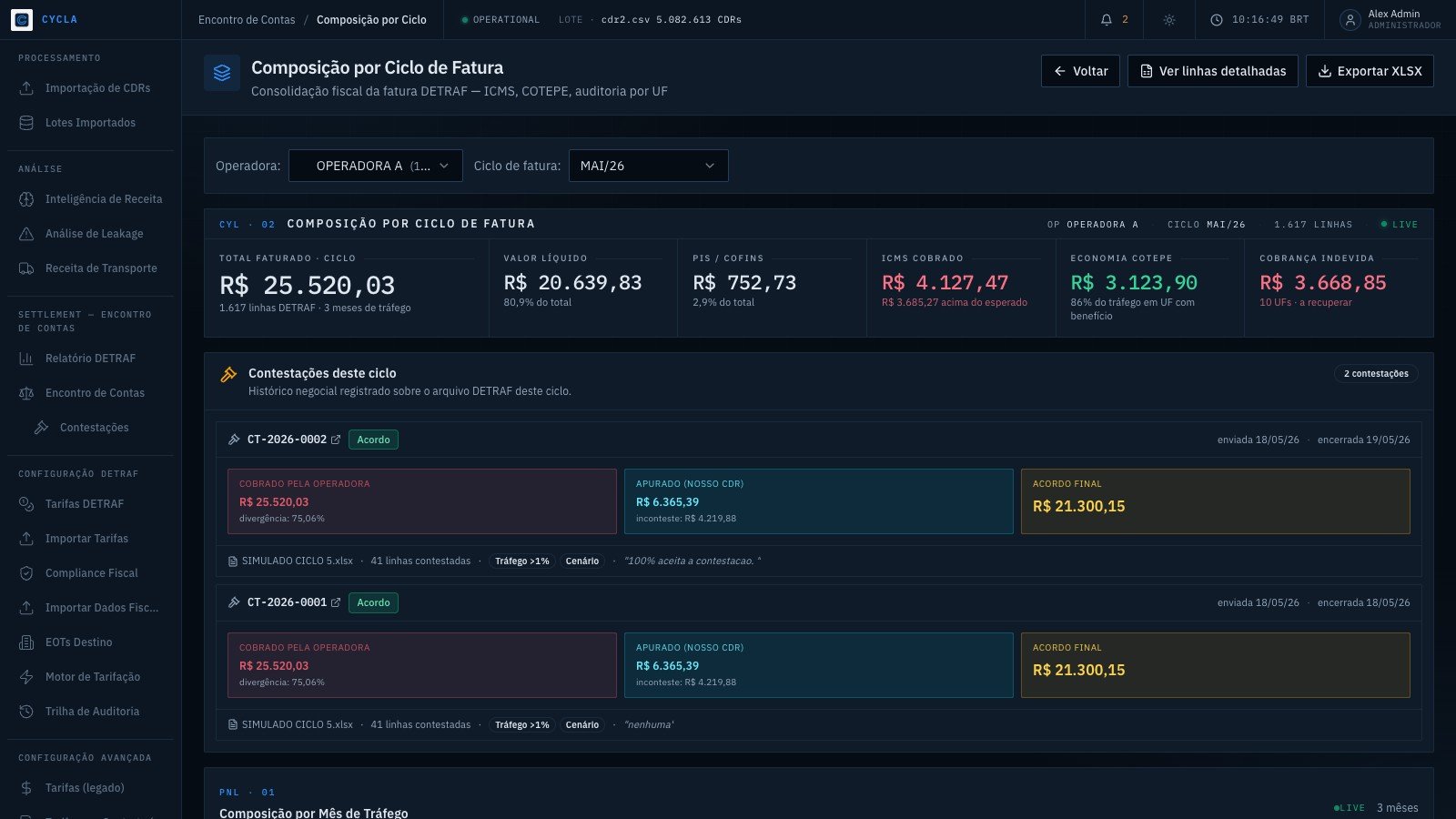Image resolution: width=1456 pixels, height=819 pixels.
Task: Open the Ciclo de fatura MAI/26 dropdown
Action: [x=649, y=166]
